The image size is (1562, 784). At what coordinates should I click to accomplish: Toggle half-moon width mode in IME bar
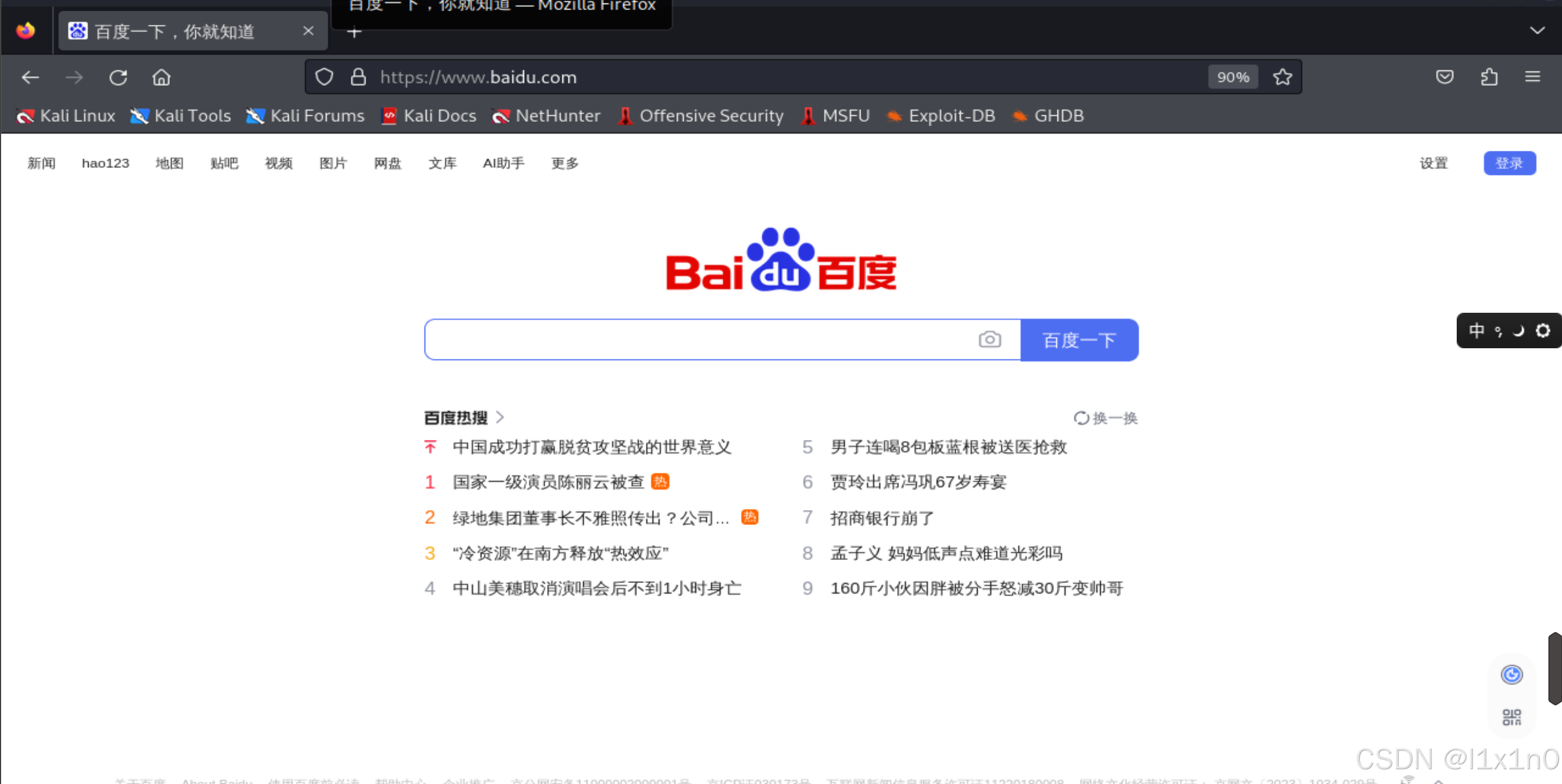[1519, 331]
